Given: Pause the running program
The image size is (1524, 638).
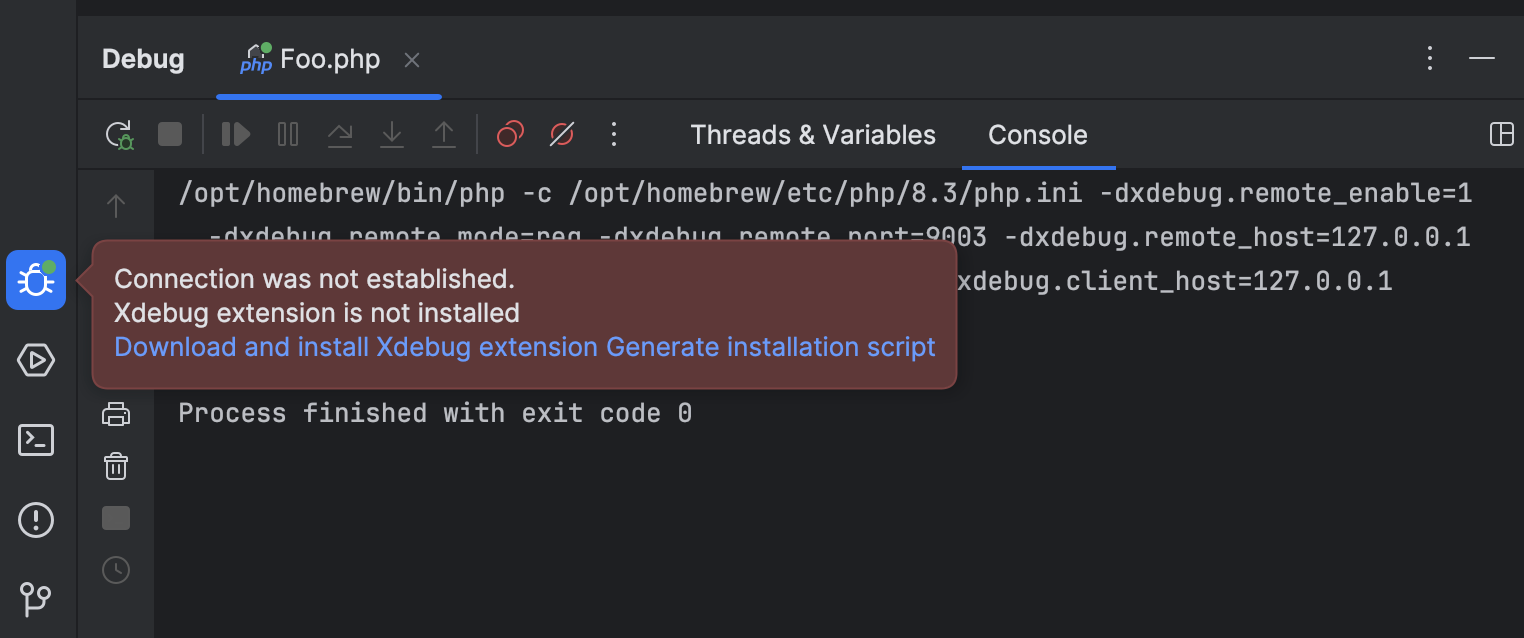Looking at the screenshot, I should (x=287, y=134).
